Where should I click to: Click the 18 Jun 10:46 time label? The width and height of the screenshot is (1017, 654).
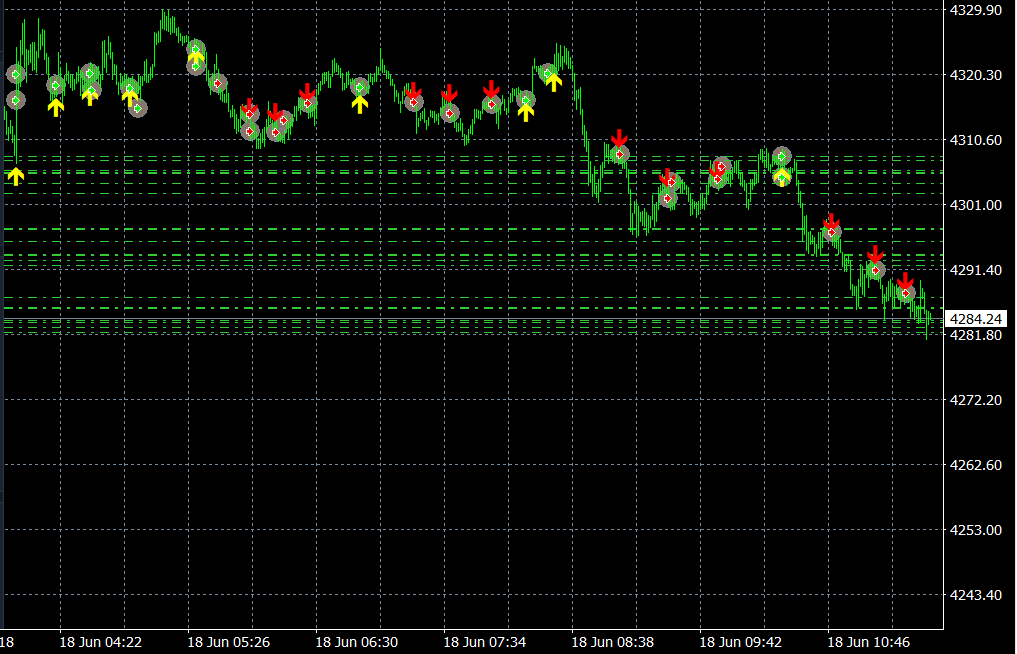[x=868, y=642]
